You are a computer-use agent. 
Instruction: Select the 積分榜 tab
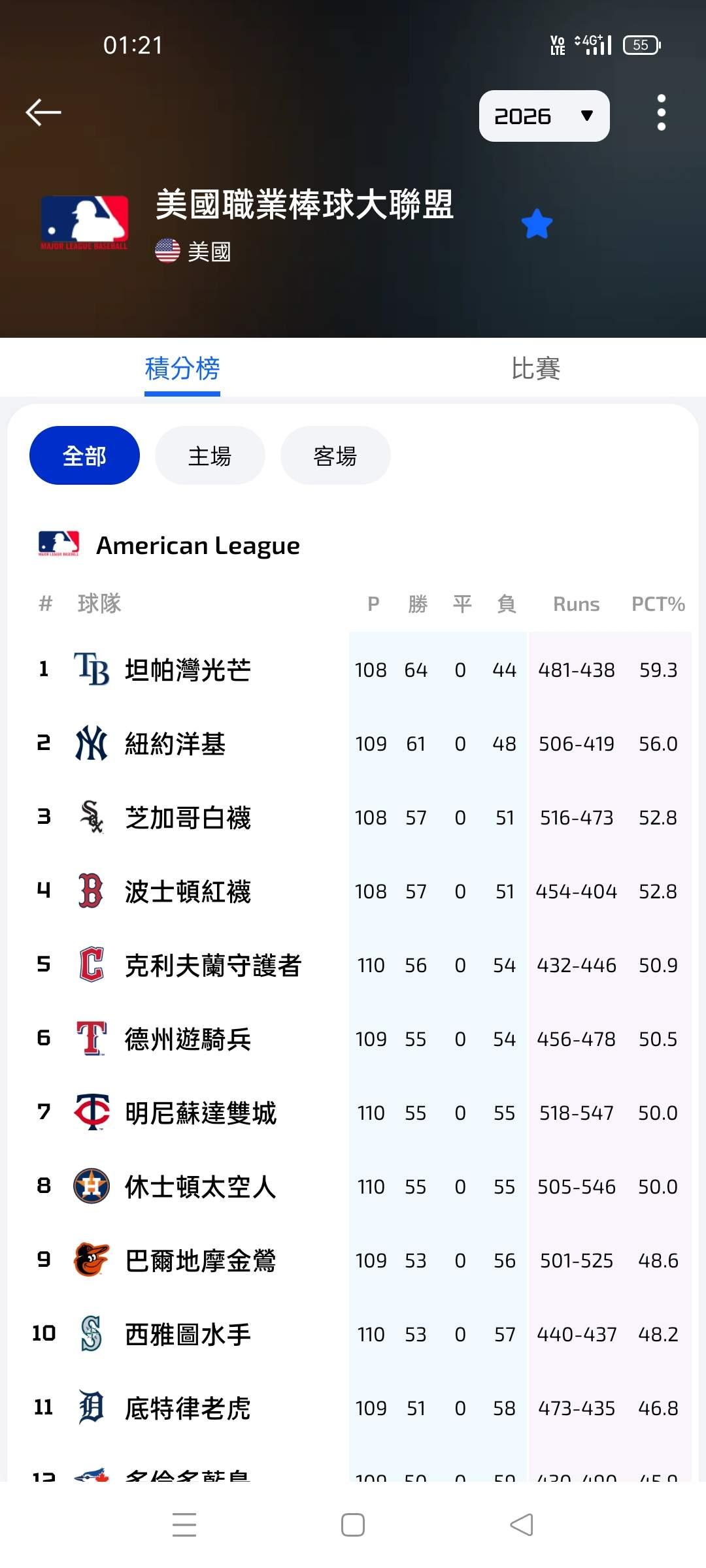(182, 368)
